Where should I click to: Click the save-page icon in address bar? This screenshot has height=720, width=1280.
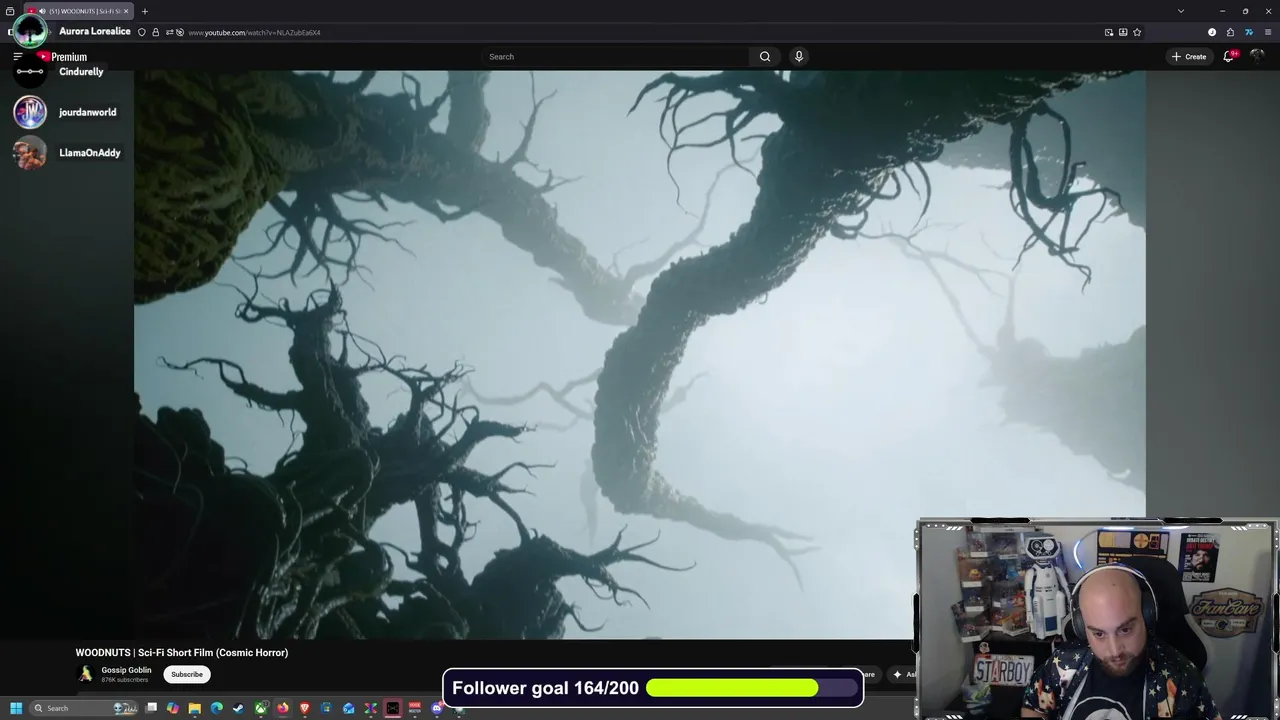pos(1123,33)
